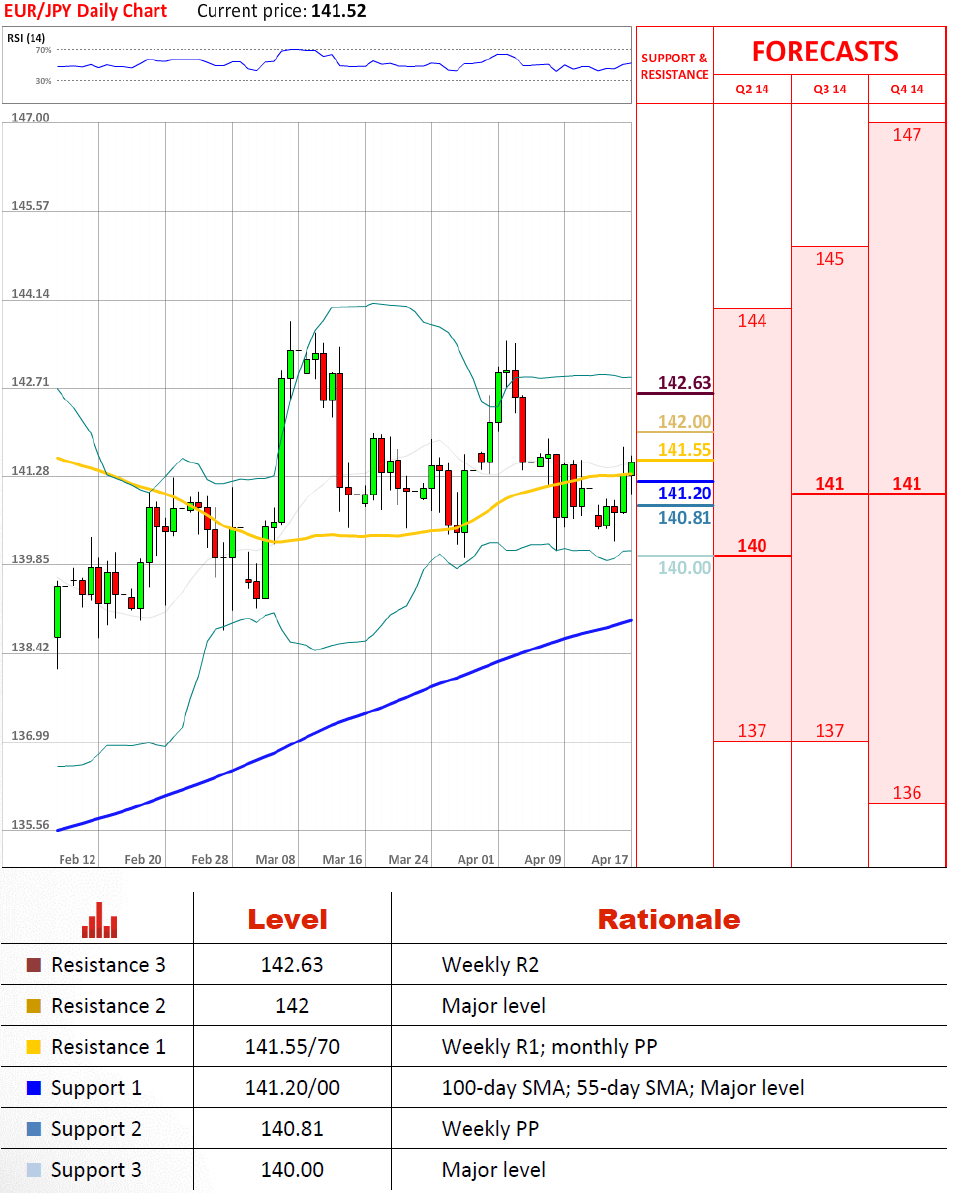This screenshot has width=954, height=1193.
Task: Click the 100-day SMA; 55-day SMA rationale
Action: click(623, 1088)
